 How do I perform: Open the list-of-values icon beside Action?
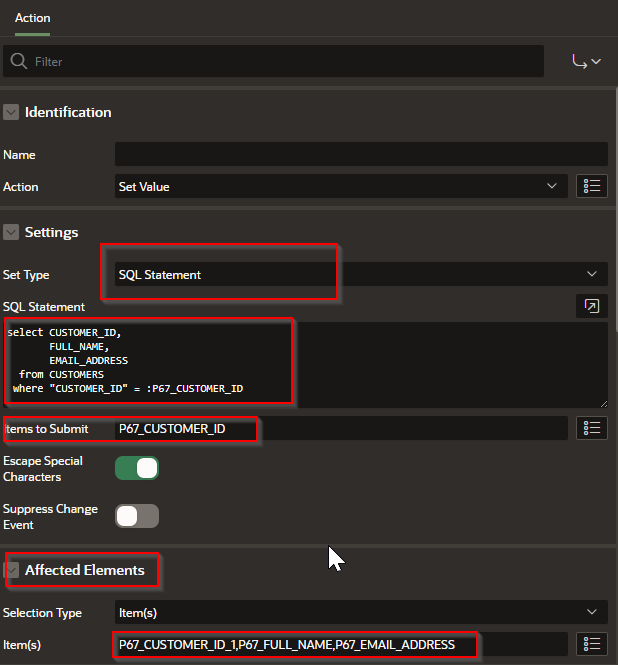coord(592,186)
